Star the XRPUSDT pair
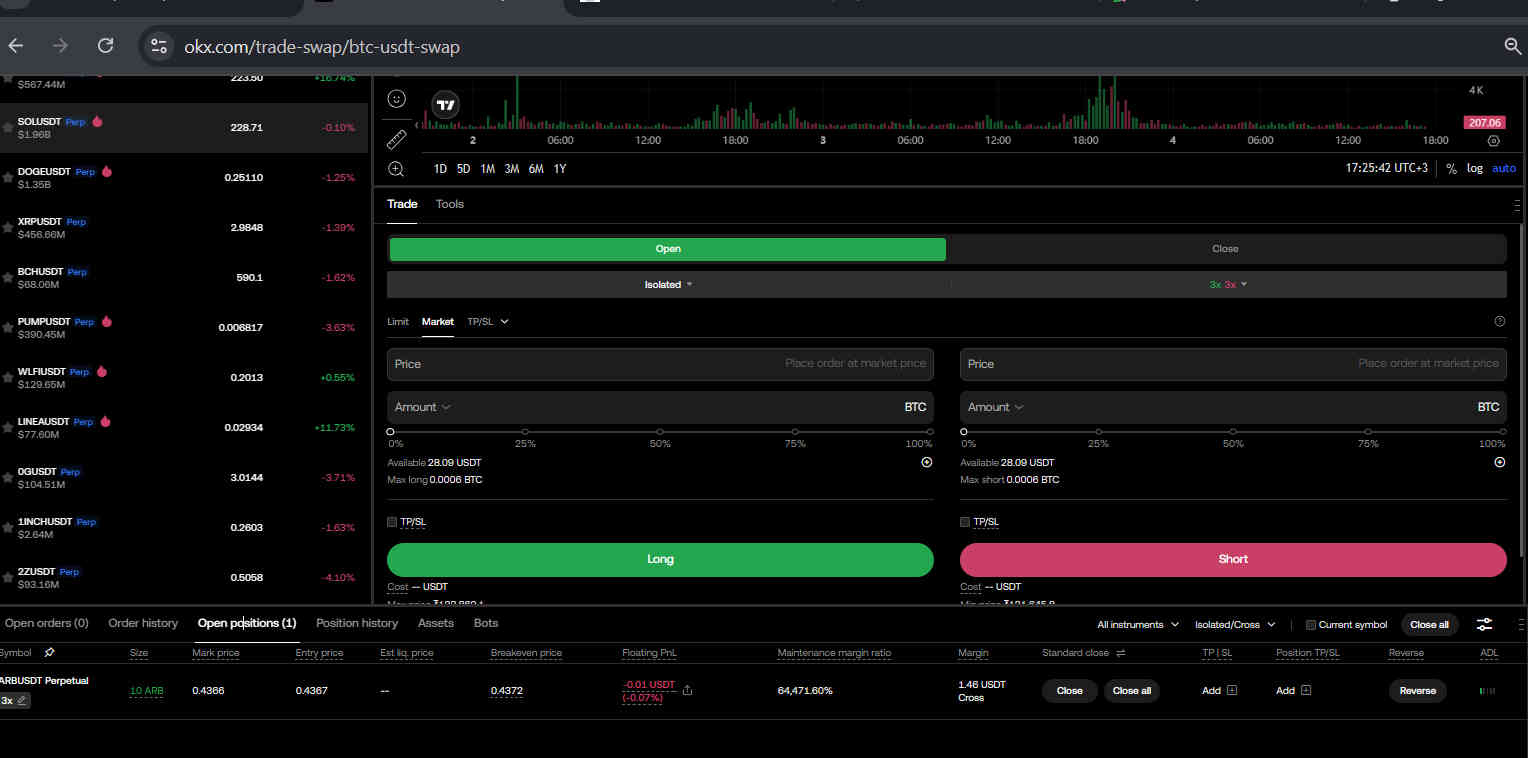Screen dimensions: 1528x758 tap(7, 227)
